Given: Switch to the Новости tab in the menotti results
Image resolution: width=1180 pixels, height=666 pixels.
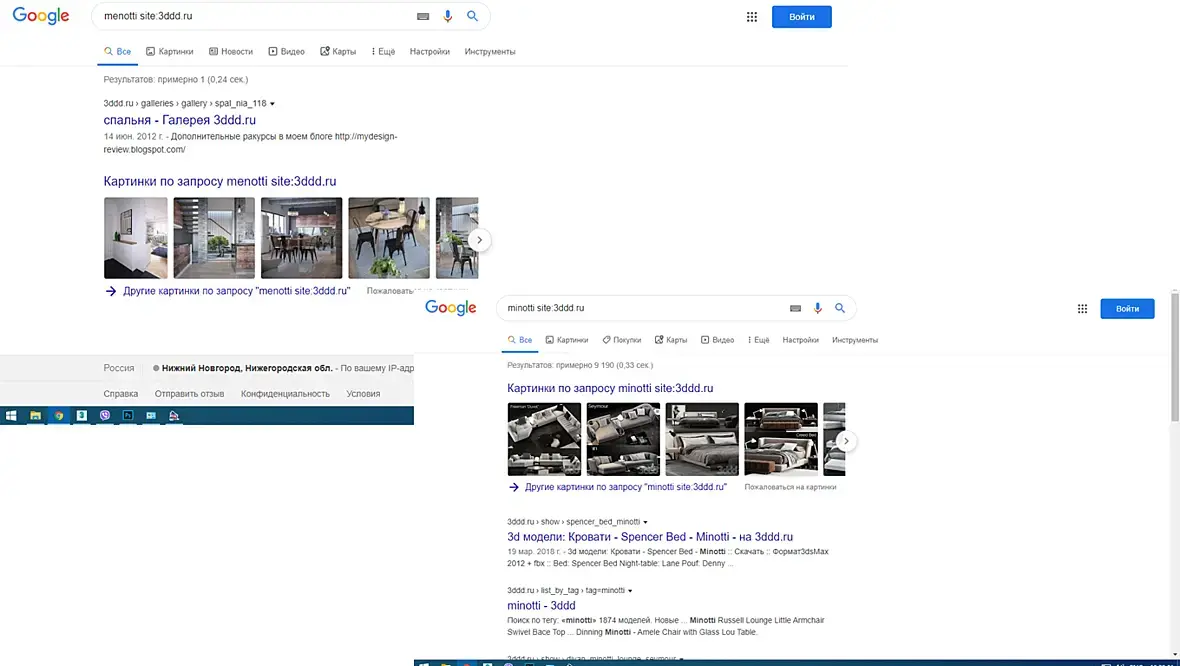Looking at the screenshot, I should tap(231, 51).
